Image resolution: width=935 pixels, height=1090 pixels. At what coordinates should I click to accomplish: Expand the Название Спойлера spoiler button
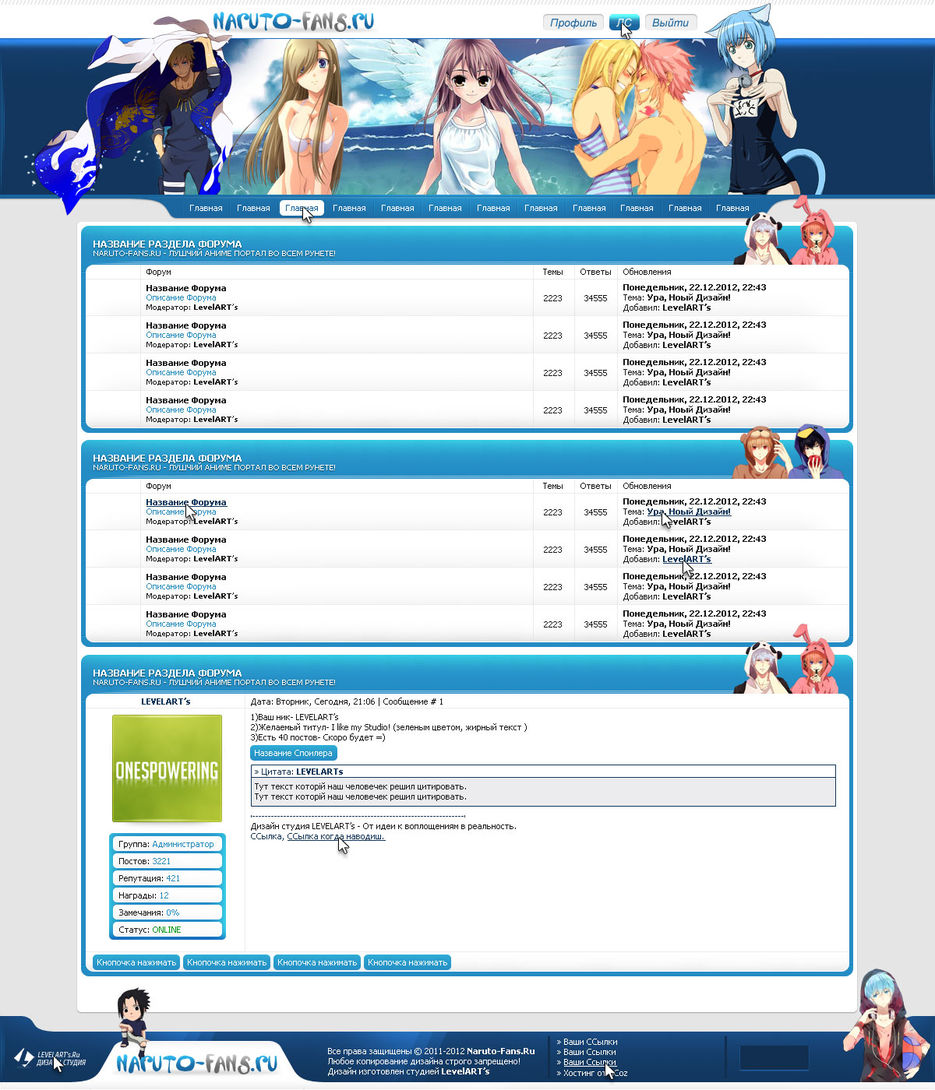pyautogui.click(x=293, y=753)
